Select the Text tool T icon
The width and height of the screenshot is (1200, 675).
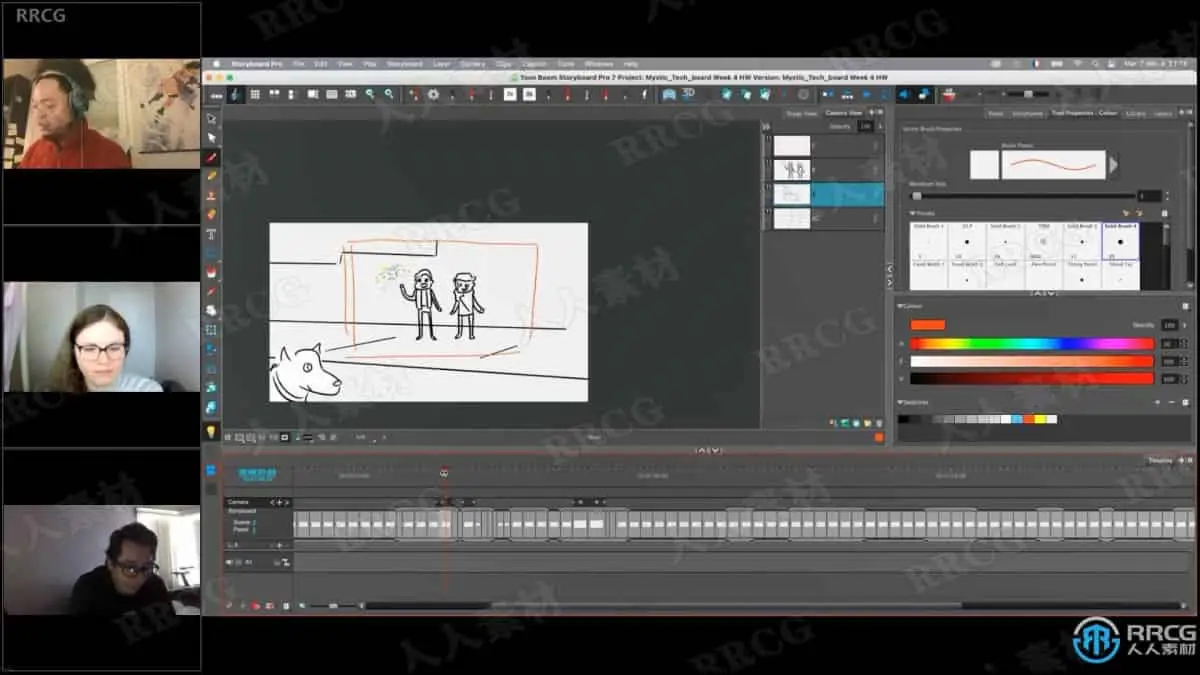click(212, 234)
